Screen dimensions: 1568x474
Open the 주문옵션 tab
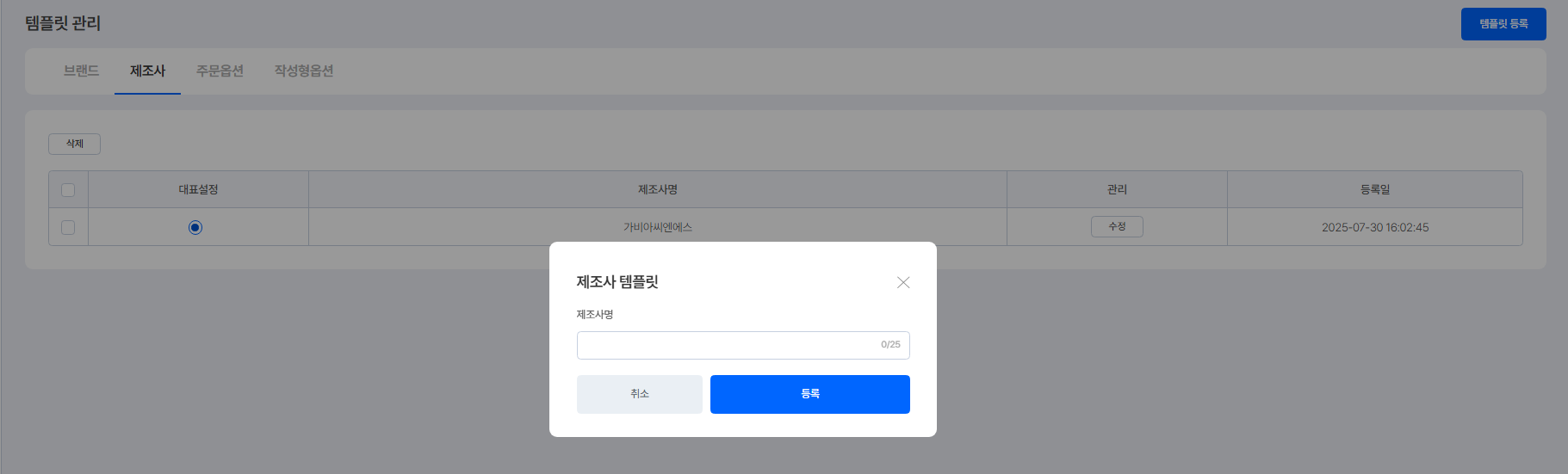(x=220, y=71)
